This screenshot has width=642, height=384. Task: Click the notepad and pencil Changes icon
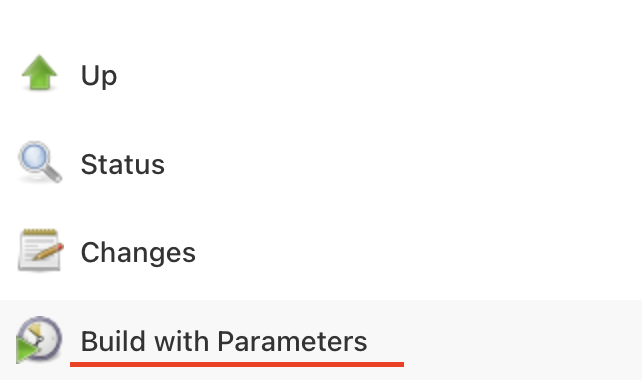41,250
